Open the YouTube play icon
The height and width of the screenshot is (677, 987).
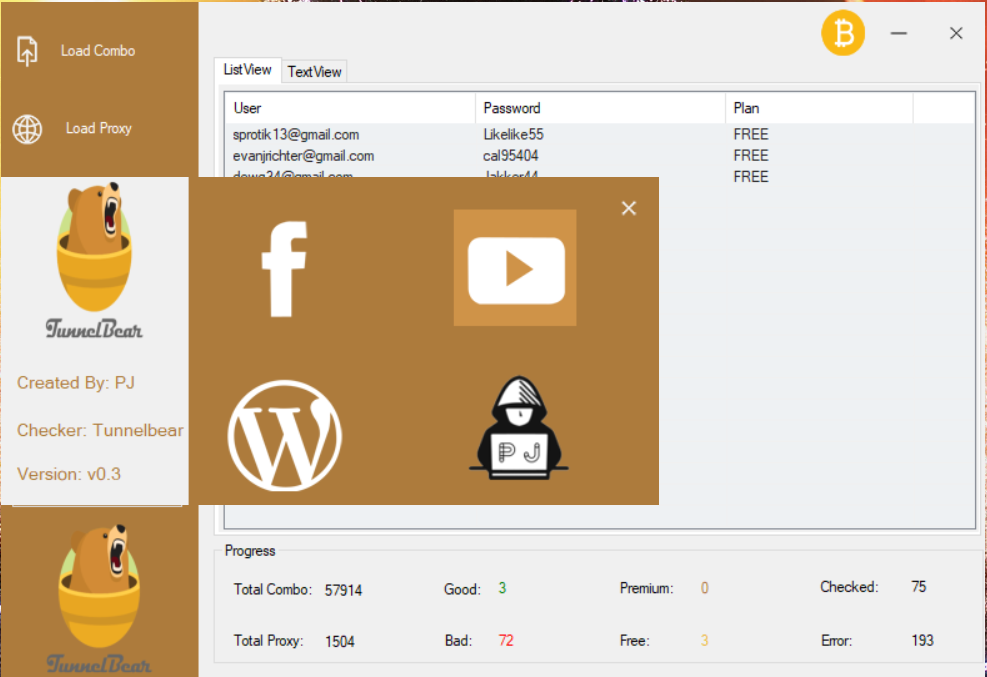tap(515, 268)
